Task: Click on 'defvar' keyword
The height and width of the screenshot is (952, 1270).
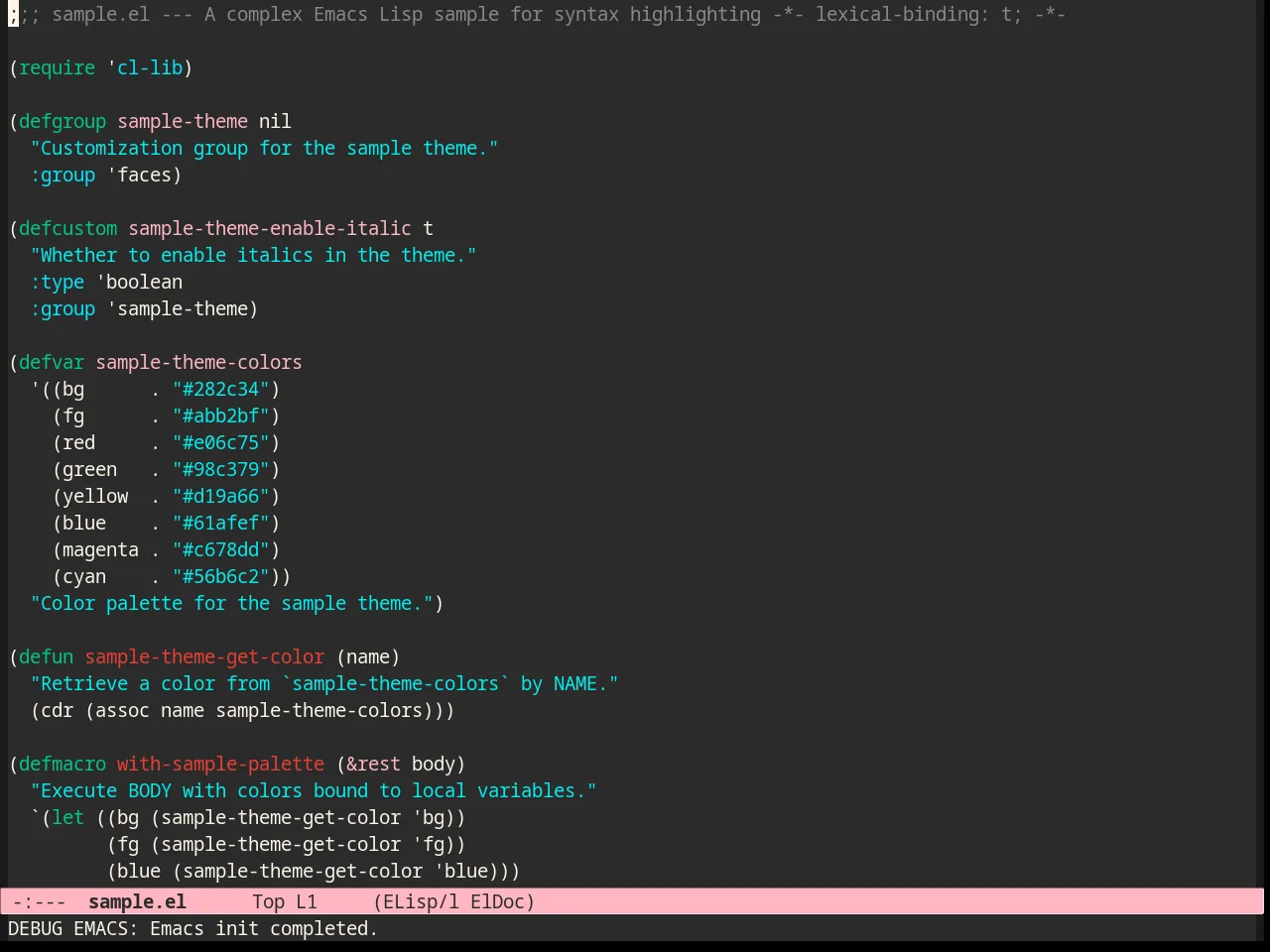Action: click(x=52, y=362)
